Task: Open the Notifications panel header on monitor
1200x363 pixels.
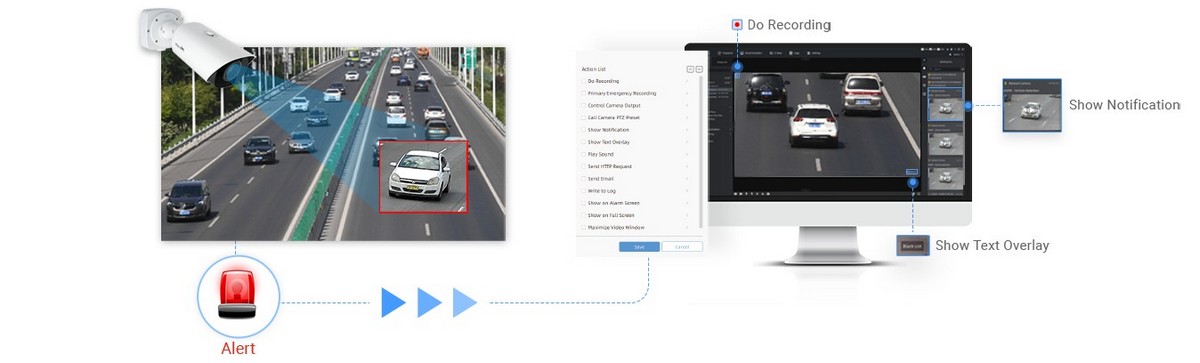Action: [x=945, y=62]
